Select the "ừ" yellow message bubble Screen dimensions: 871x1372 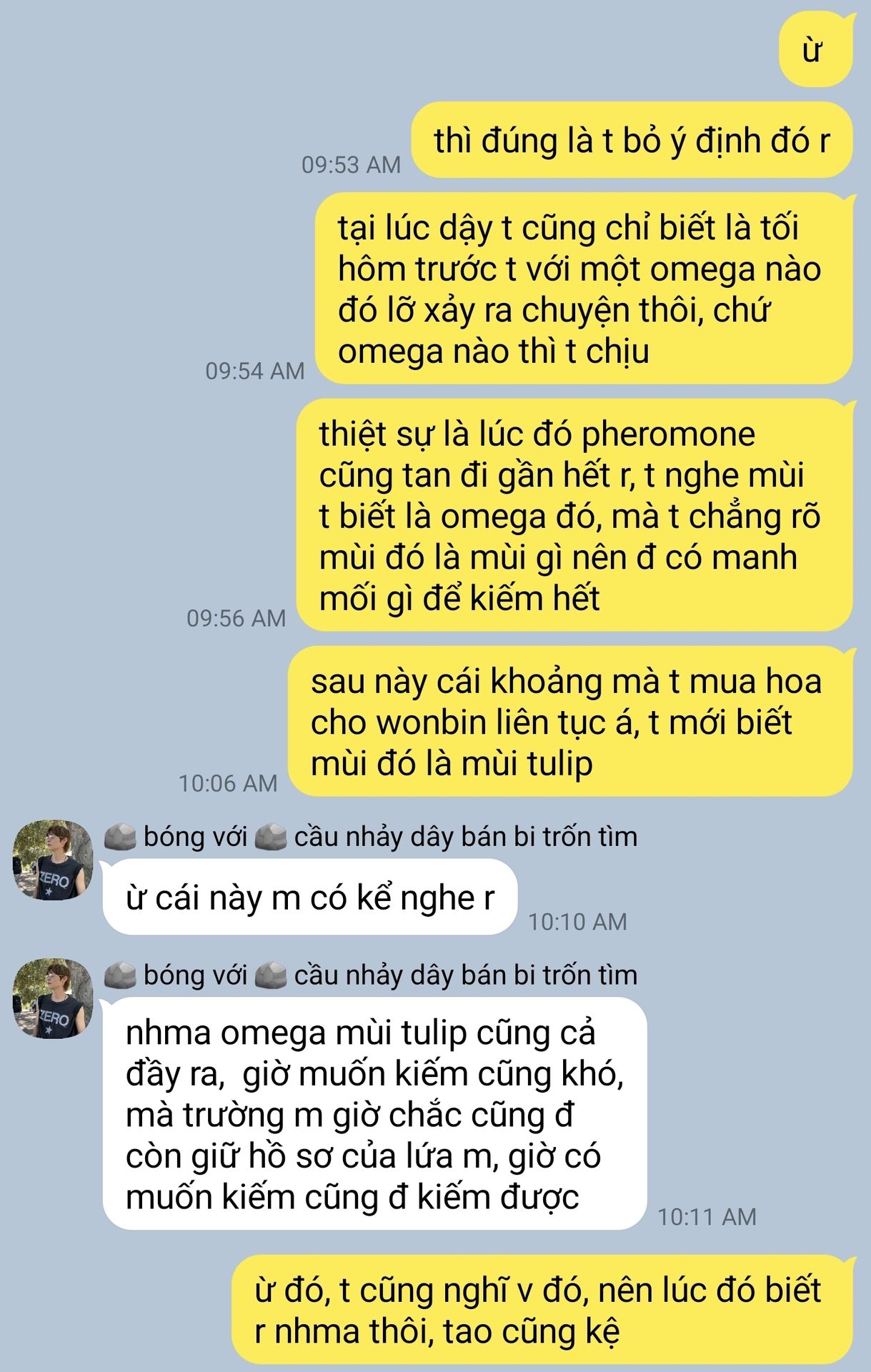[x=815, y=49]
